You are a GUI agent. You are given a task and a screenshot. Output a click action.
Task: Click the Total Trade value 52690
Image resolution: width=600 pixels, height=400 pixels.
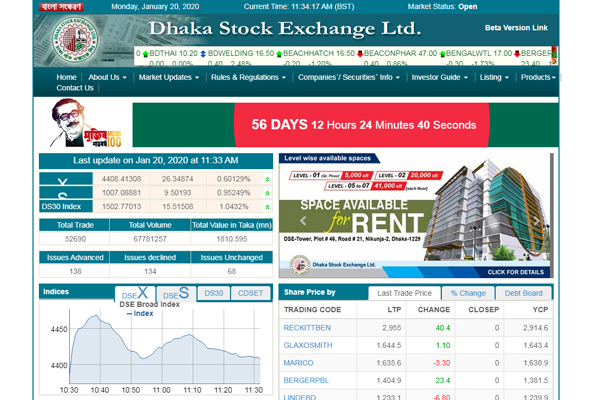75,239
